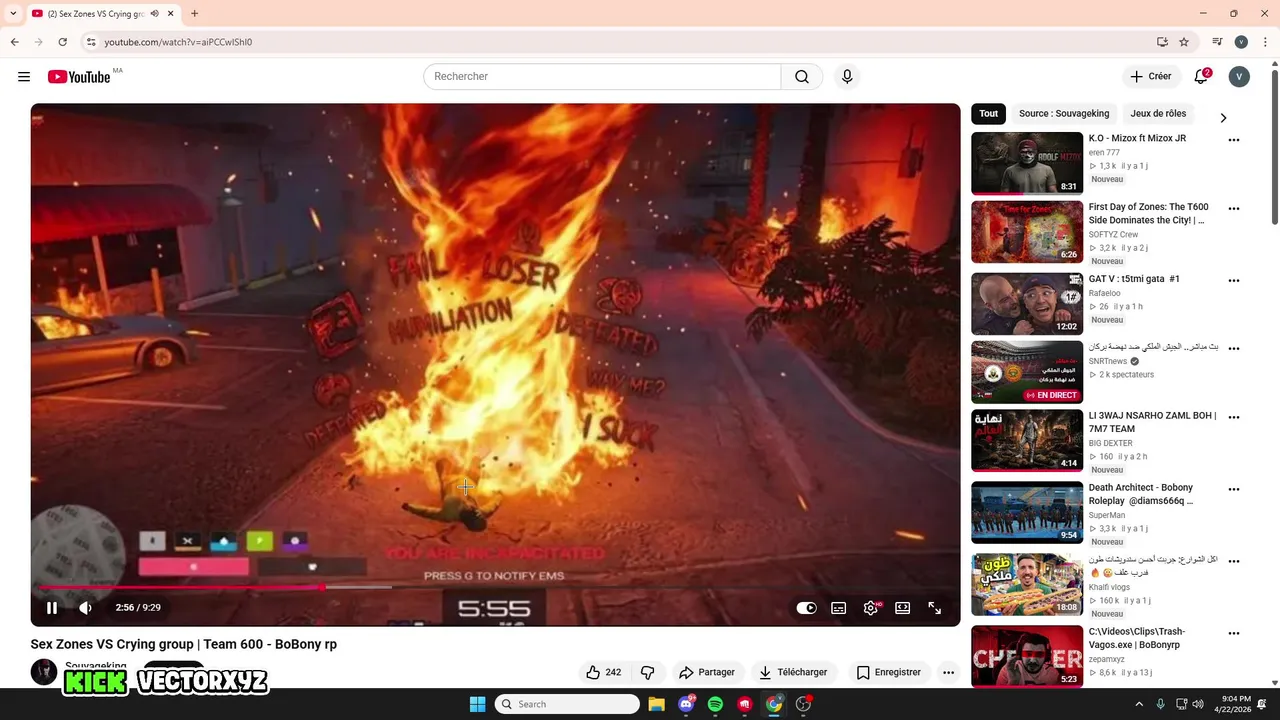
Task: Go back in browser
Action: pos(14,42)
